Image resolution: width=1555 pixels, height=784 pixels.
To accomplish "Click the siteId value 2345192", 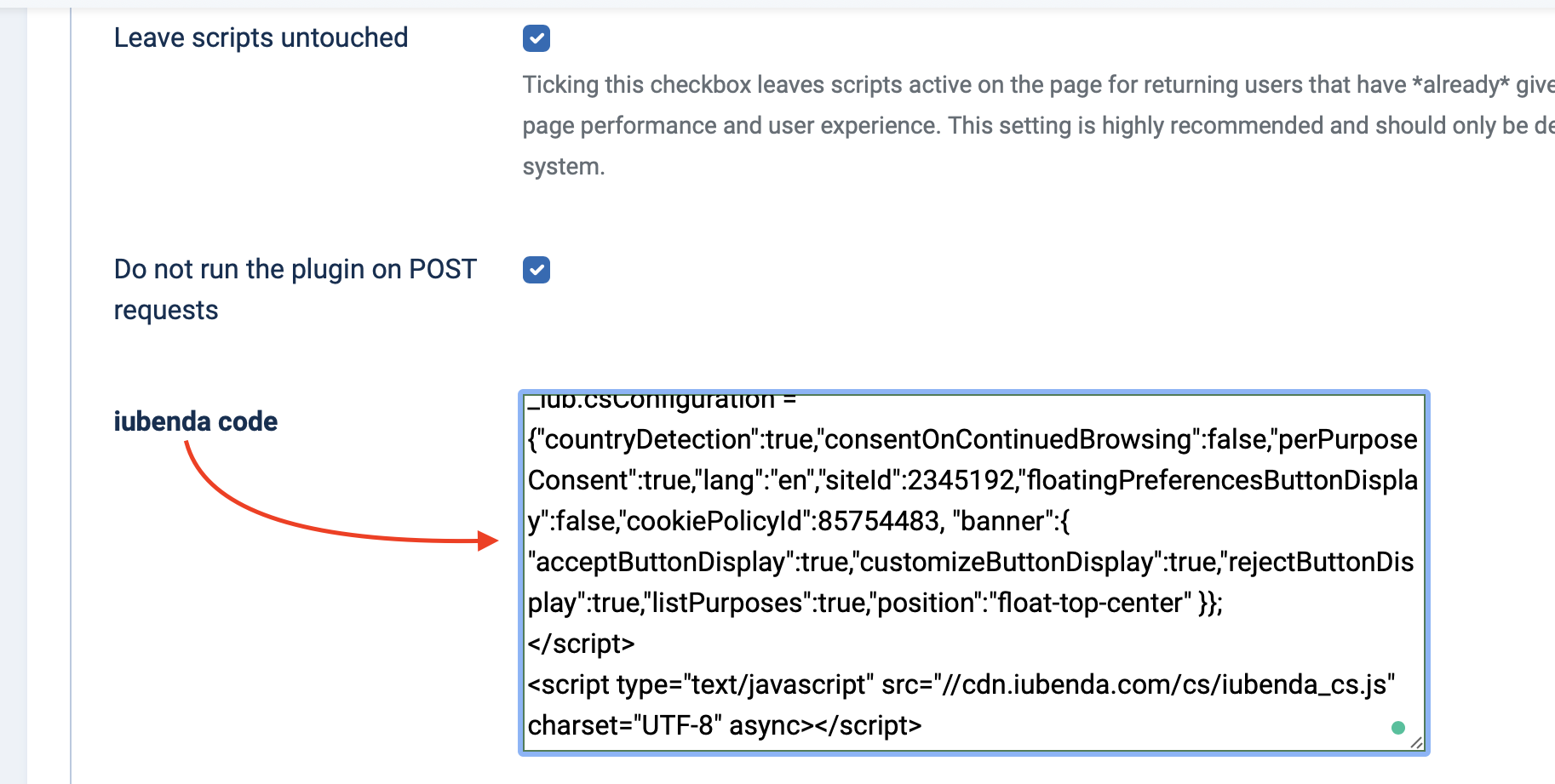I will point(961,481).
